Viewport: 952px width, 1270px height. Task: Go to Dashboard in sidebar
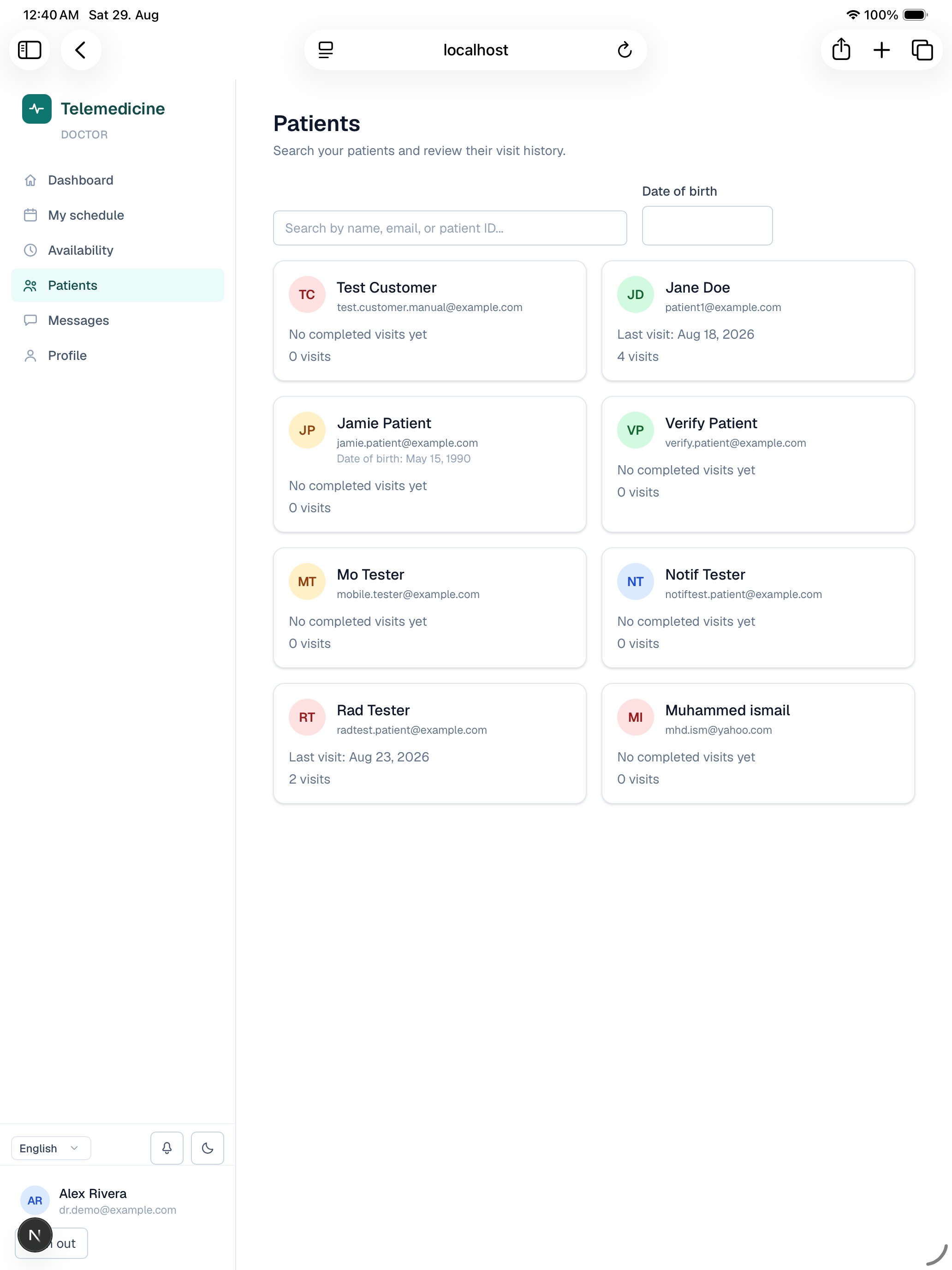point(118,180)
